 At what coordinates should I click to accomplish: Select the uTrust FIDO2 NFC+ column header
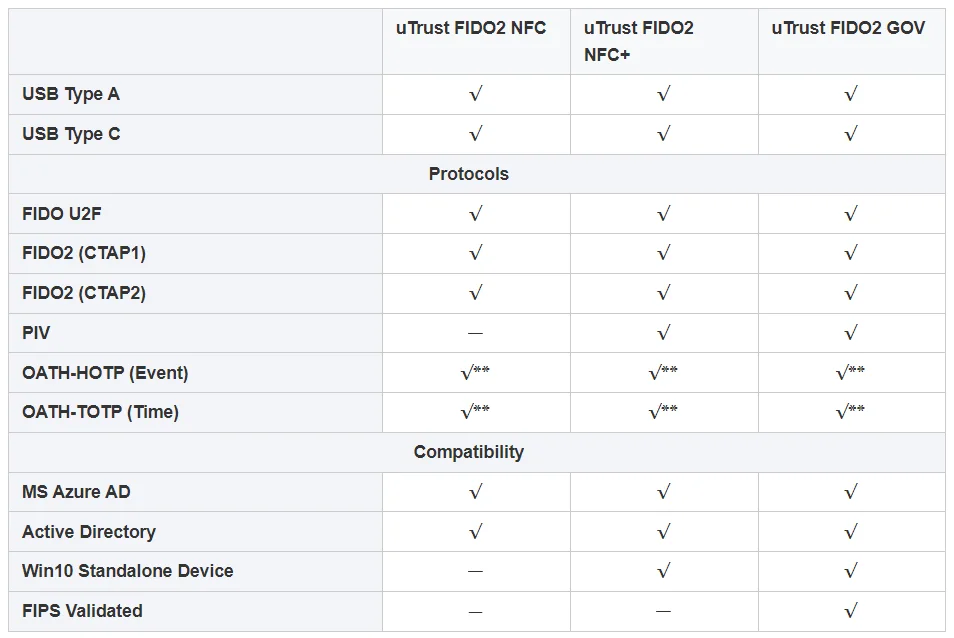[638, 41]
